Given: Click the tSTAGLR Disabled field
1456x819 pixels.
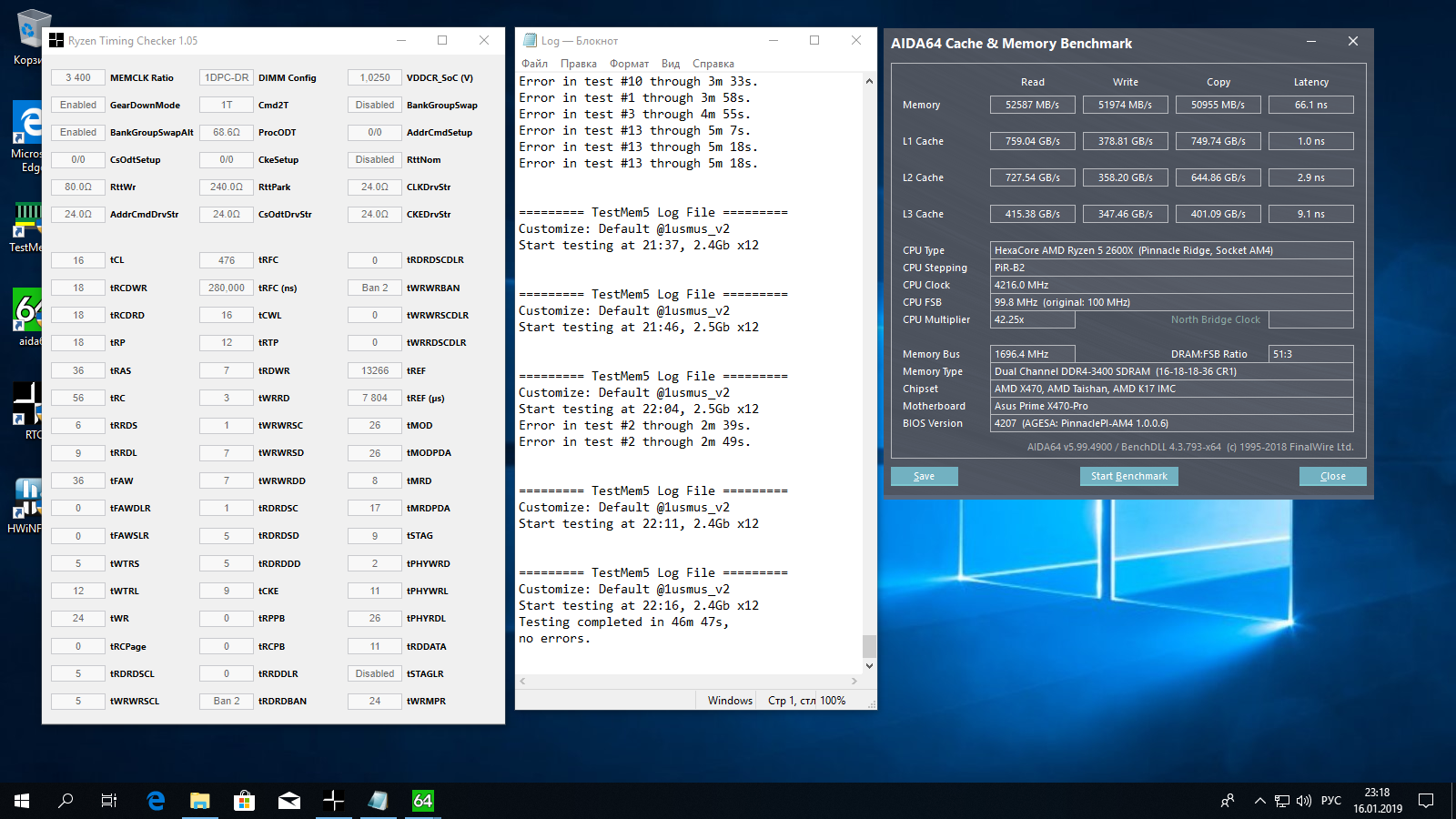Looking at the screenshot, I should click(x=375, y=673).
